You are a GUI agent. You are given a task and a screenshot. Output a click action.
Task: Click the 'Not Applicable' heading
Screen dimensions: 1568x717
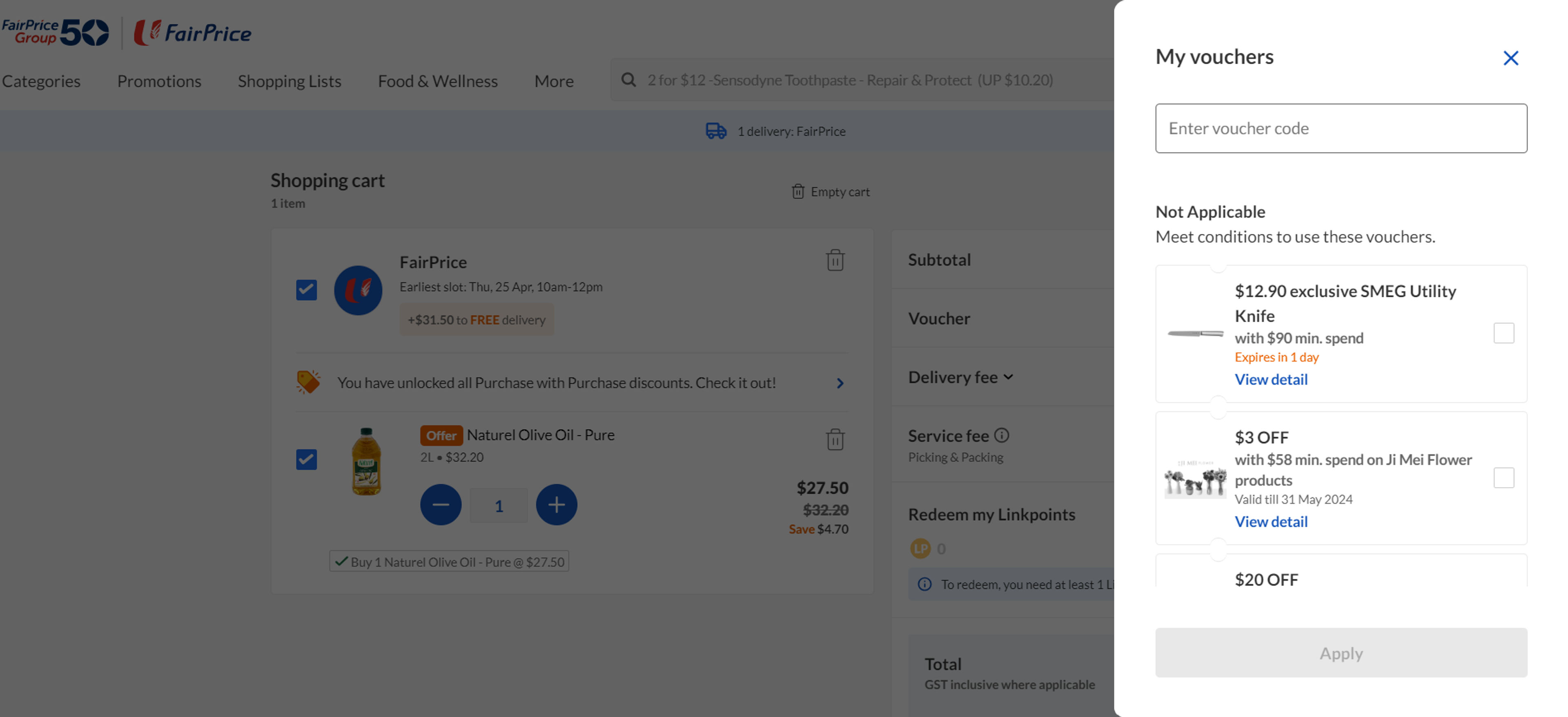tap(1209, 212)
